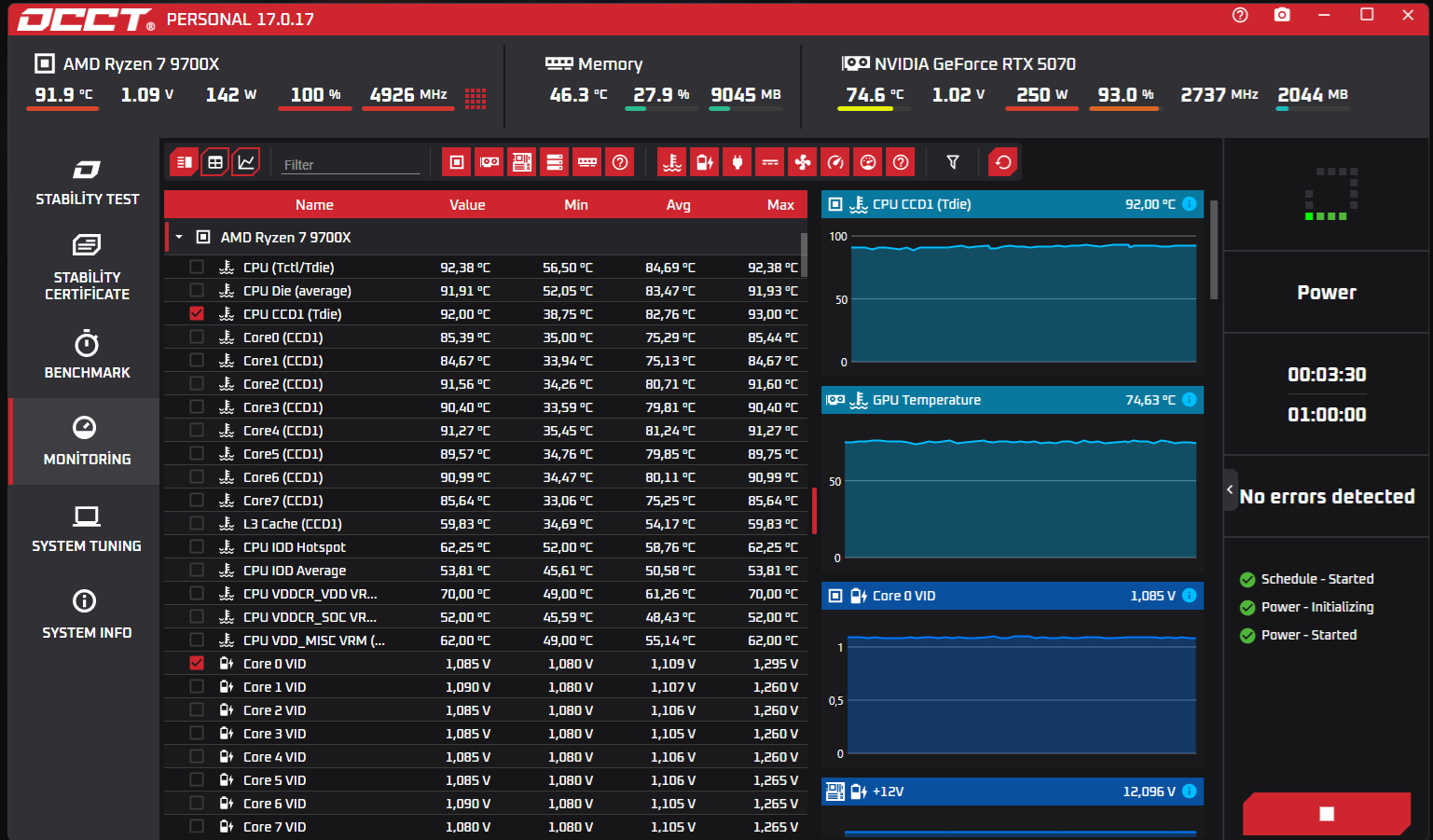
Task: Toggle the graph view icon
Action: (x=246, y=162)
